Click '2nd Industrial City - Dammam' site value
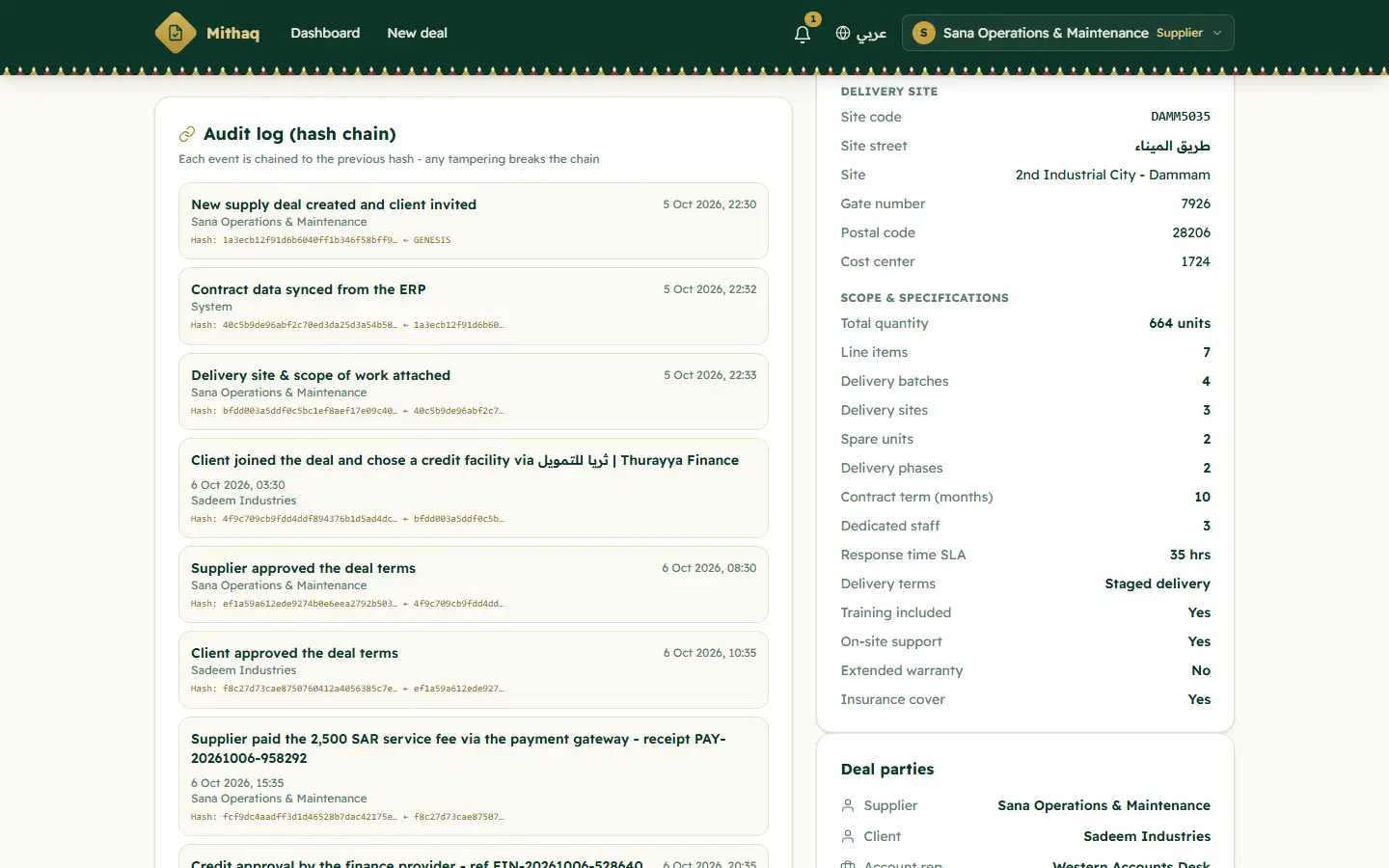1389x868 pixels. 1113,175
